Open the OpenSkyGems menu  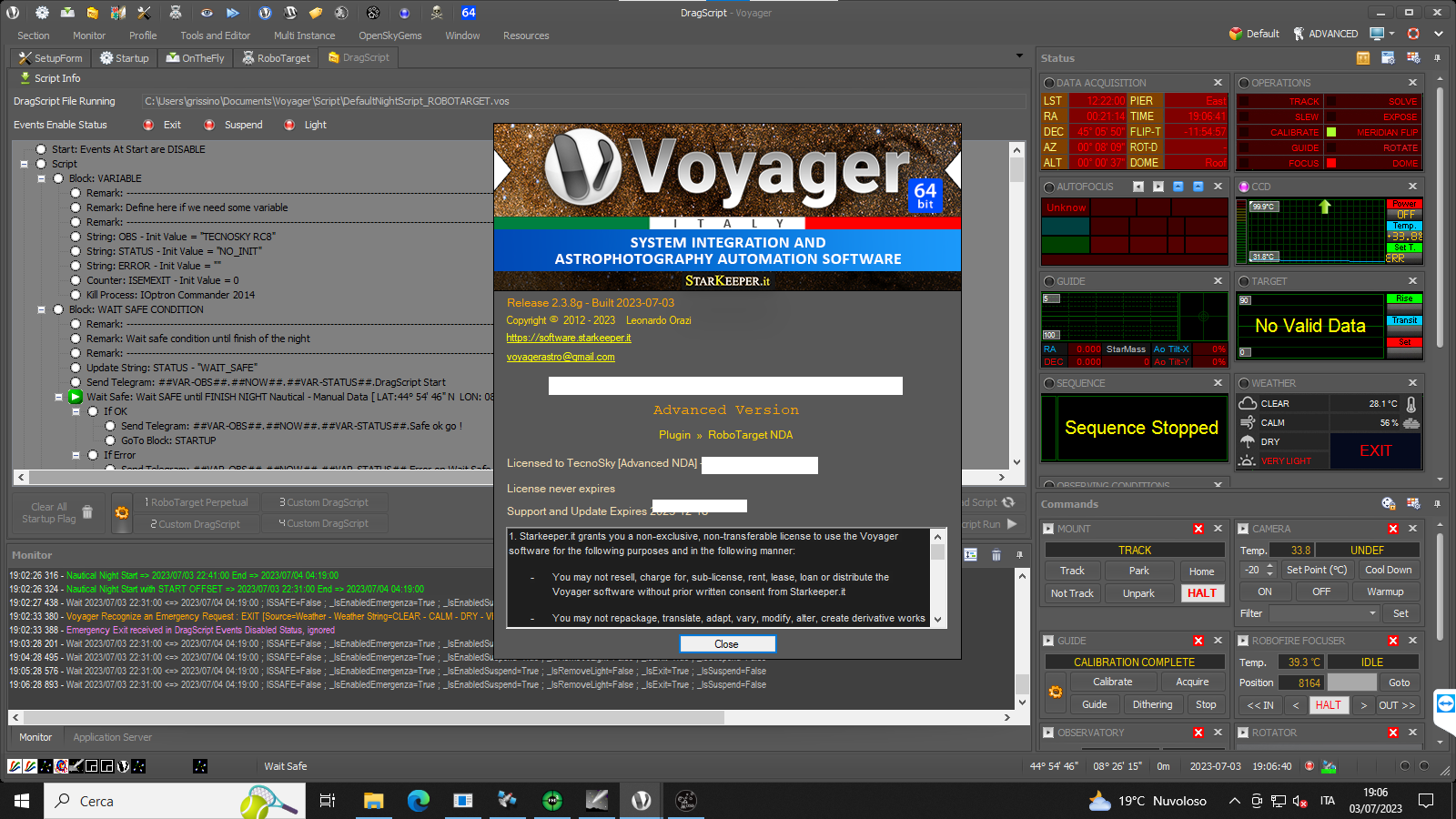390,35
